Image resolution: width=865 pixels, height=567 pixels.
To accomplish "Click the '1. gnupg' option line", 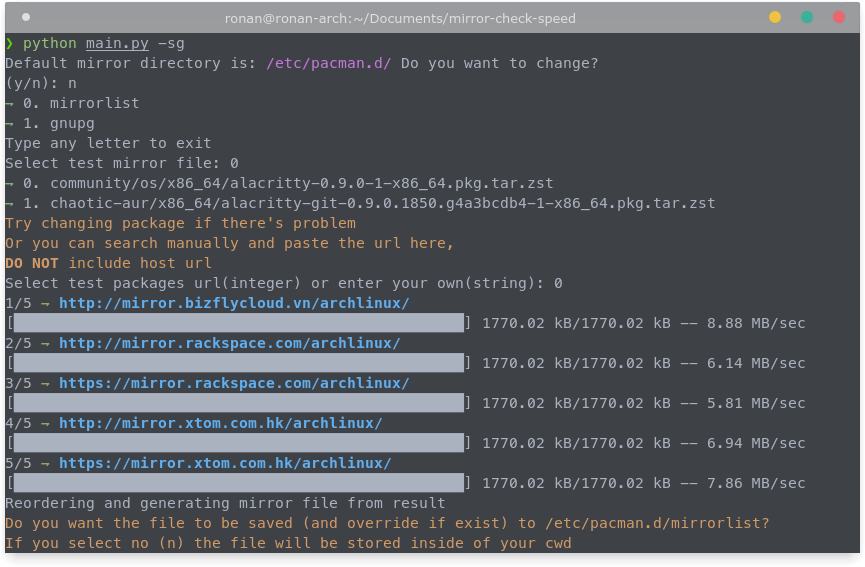I will pos(50,124).
